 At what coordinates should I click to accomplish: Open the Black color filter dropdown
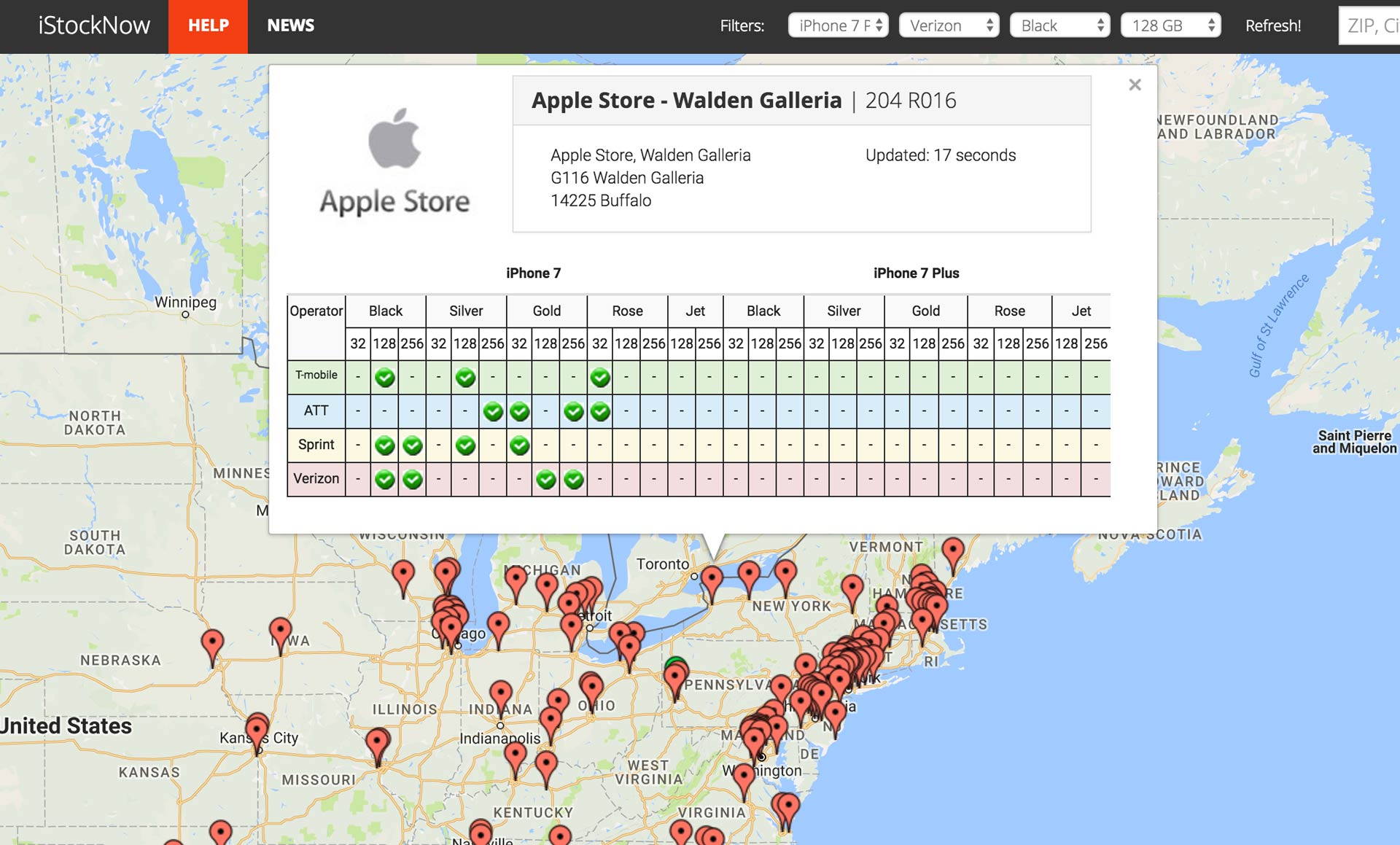[1059, 26]
